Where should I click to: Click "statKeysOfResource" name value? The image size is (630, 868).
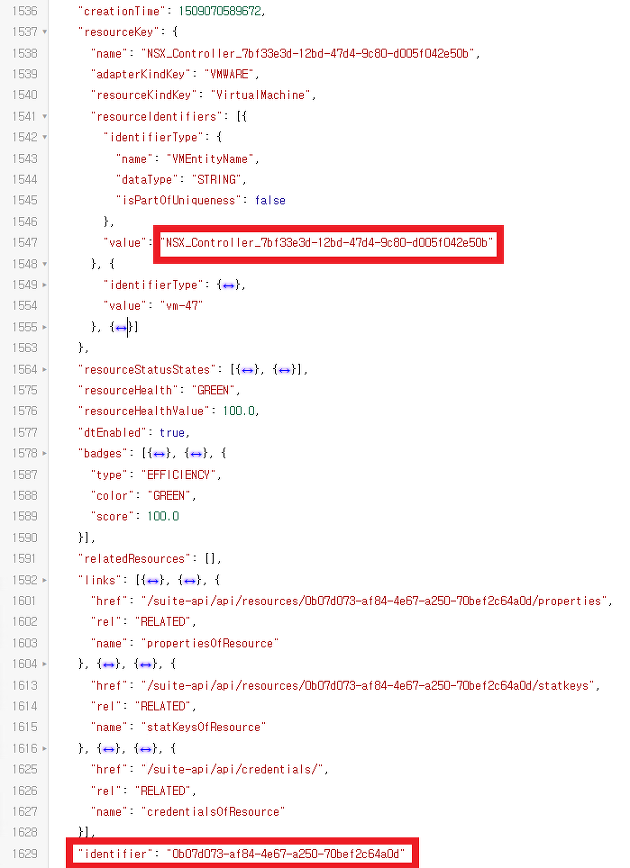tap(203, 727)
